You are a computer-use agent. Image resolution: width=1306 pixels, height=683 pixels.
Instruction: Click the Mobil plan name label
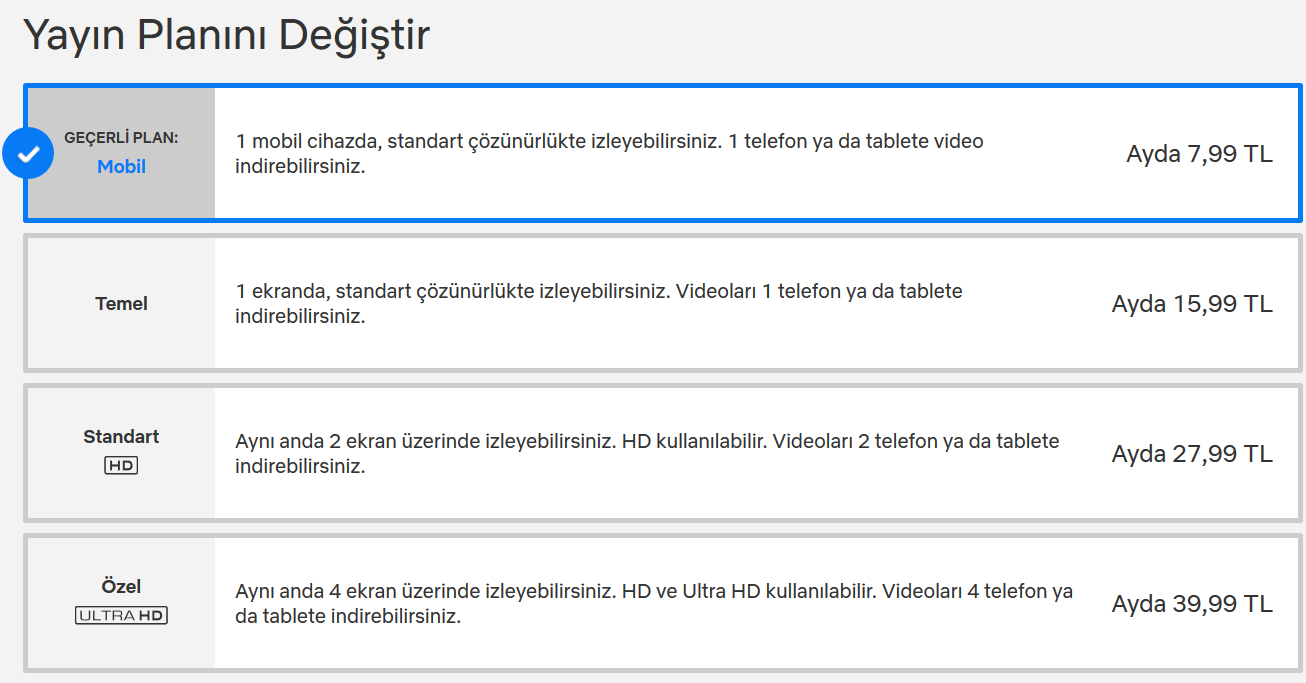[x=121, y=167]
